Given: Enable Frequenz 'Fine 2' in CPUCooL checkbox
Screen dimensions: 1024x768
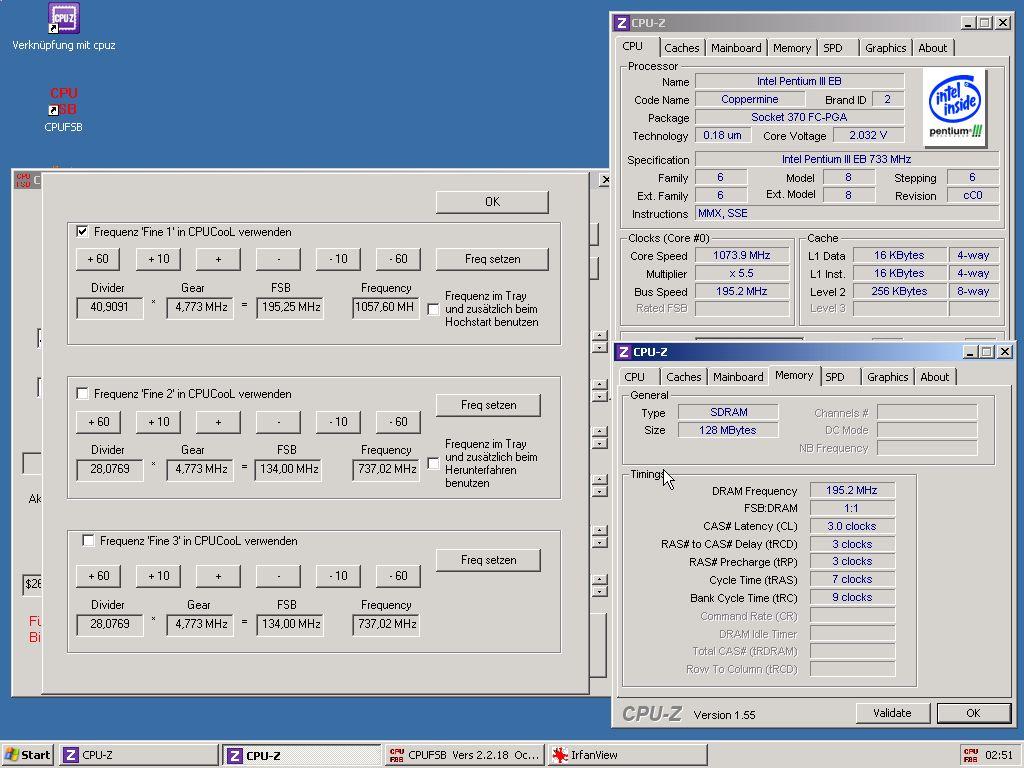Looking at the screenshot, I should 82,393.
